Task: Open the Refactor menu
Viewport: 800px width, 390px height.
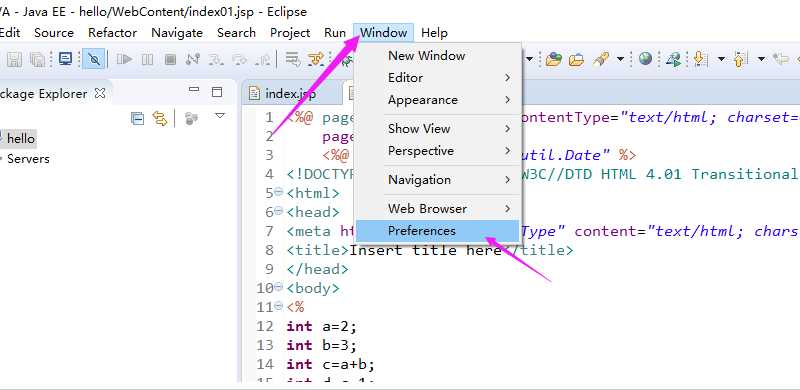Action: pos(112,33)
